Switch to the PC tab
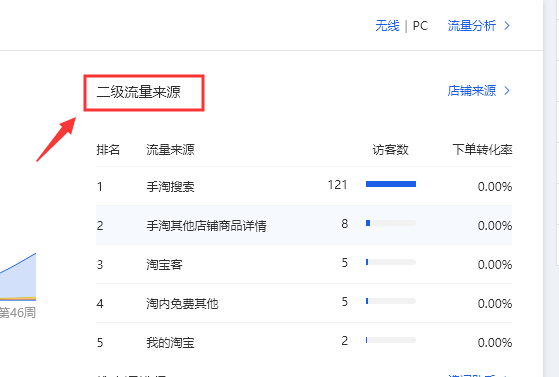This screenshot has height=377, width=559. point(420,26)
